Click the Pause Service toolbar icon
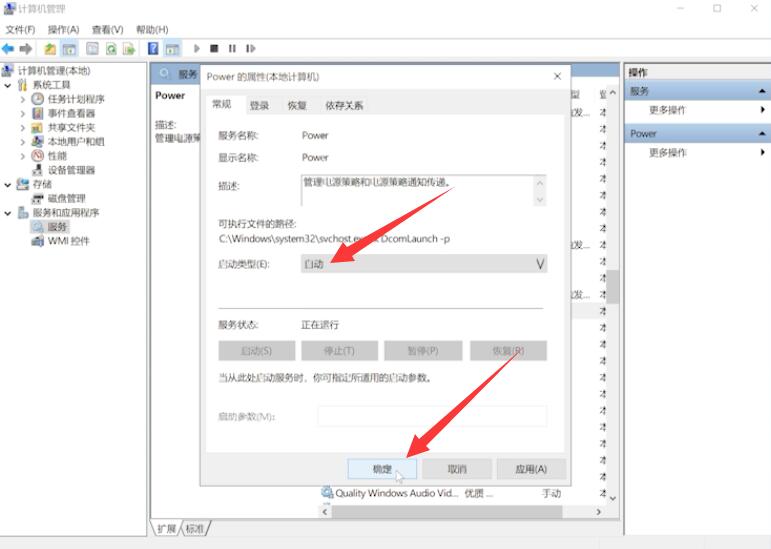771x549 pixels. click(232, 49)
